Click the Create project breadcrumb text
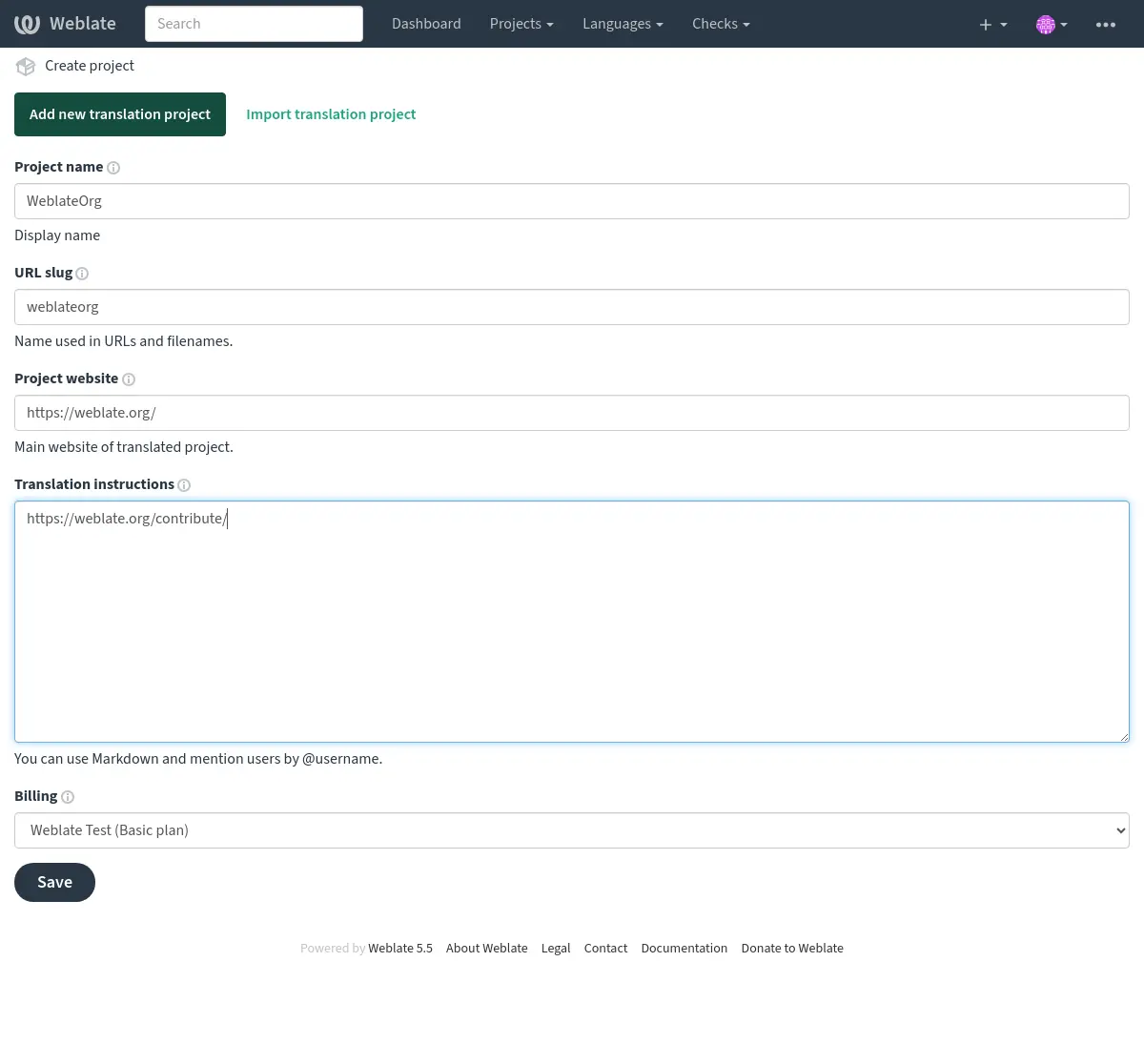The image size is (1144, 1064). pos(90,66)
